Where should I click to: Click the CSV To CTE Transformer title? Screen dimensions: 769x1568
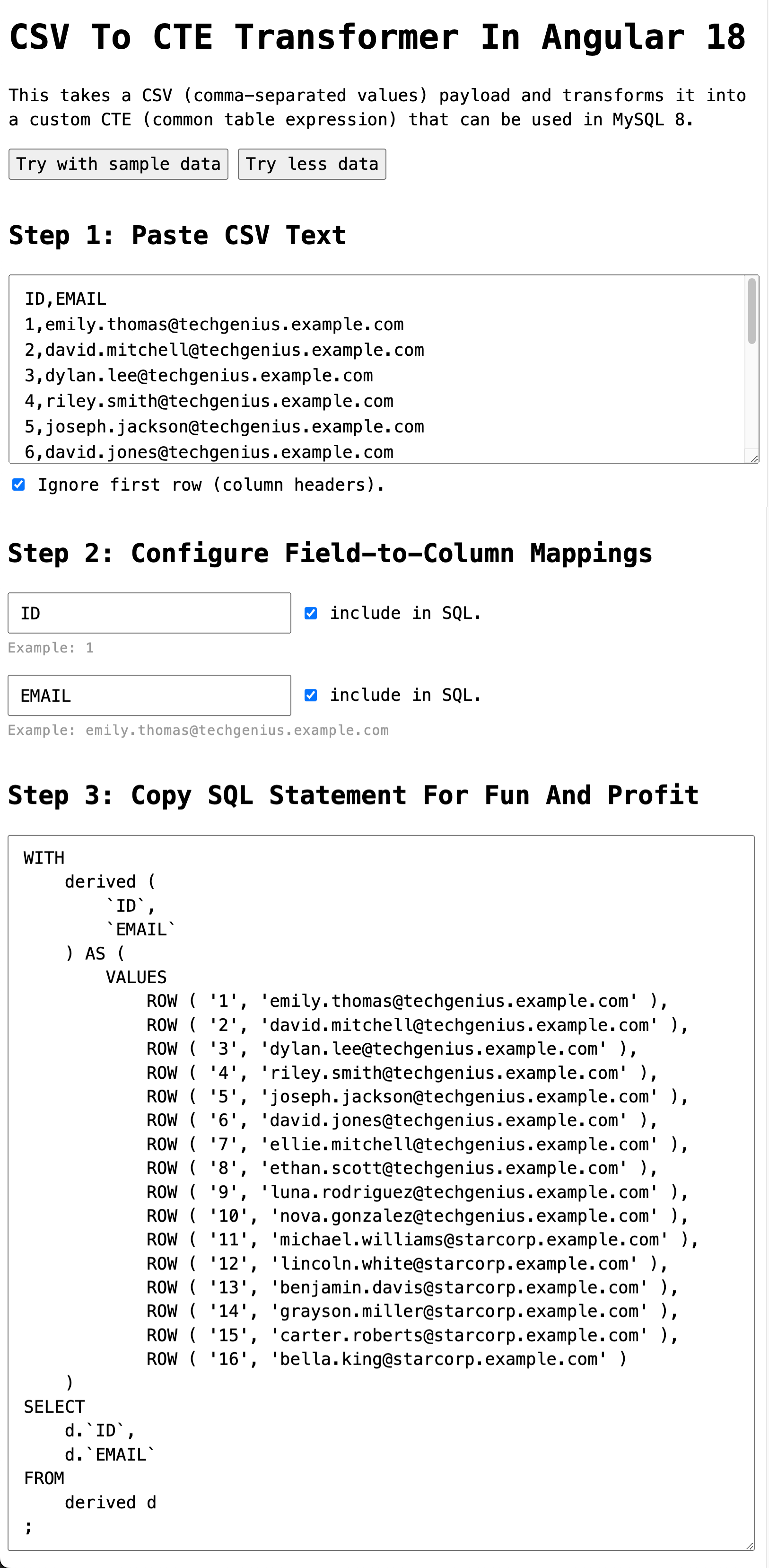(378, 36)
